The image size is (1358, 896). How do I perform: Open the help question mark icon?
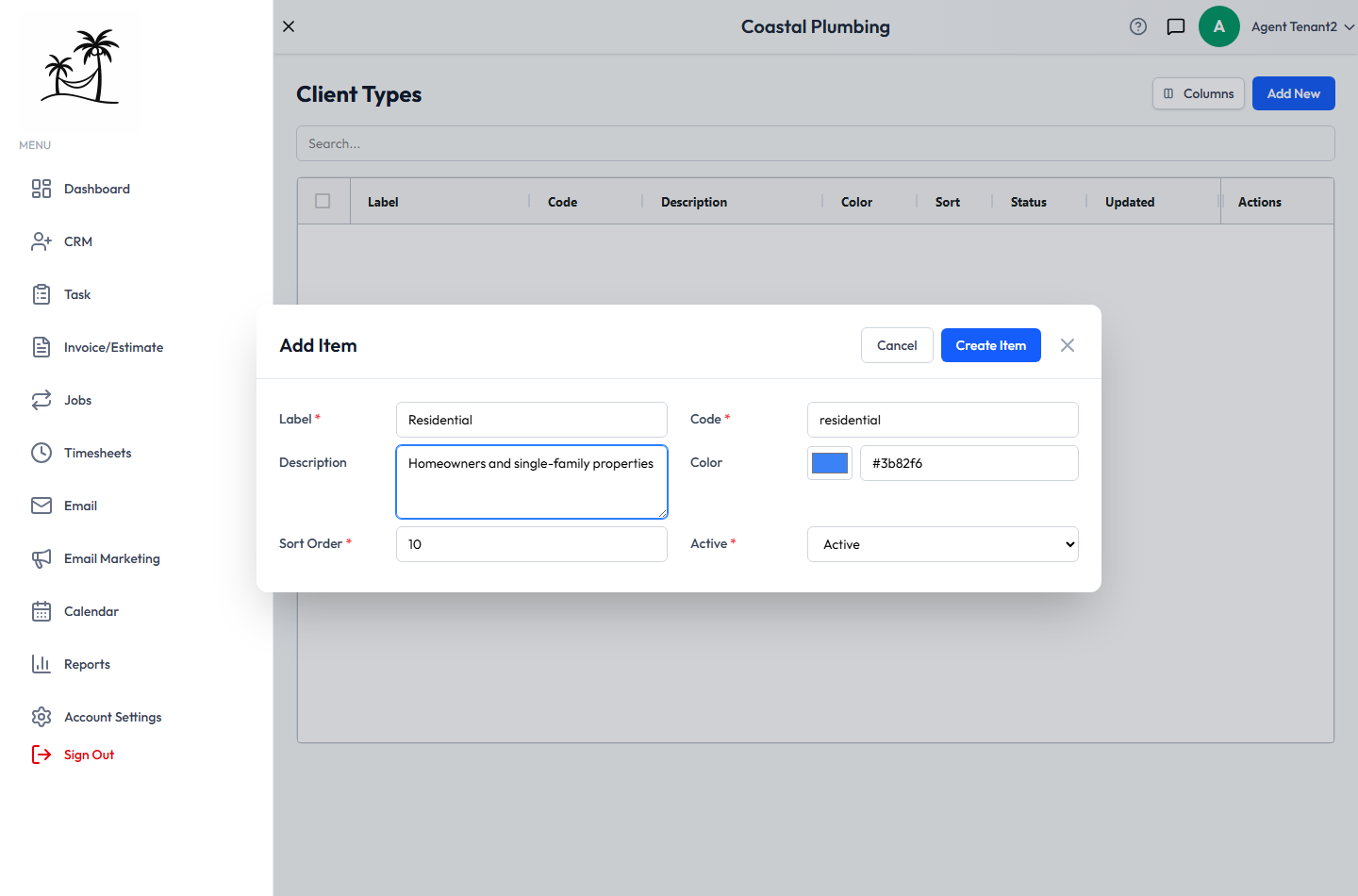1138,26
